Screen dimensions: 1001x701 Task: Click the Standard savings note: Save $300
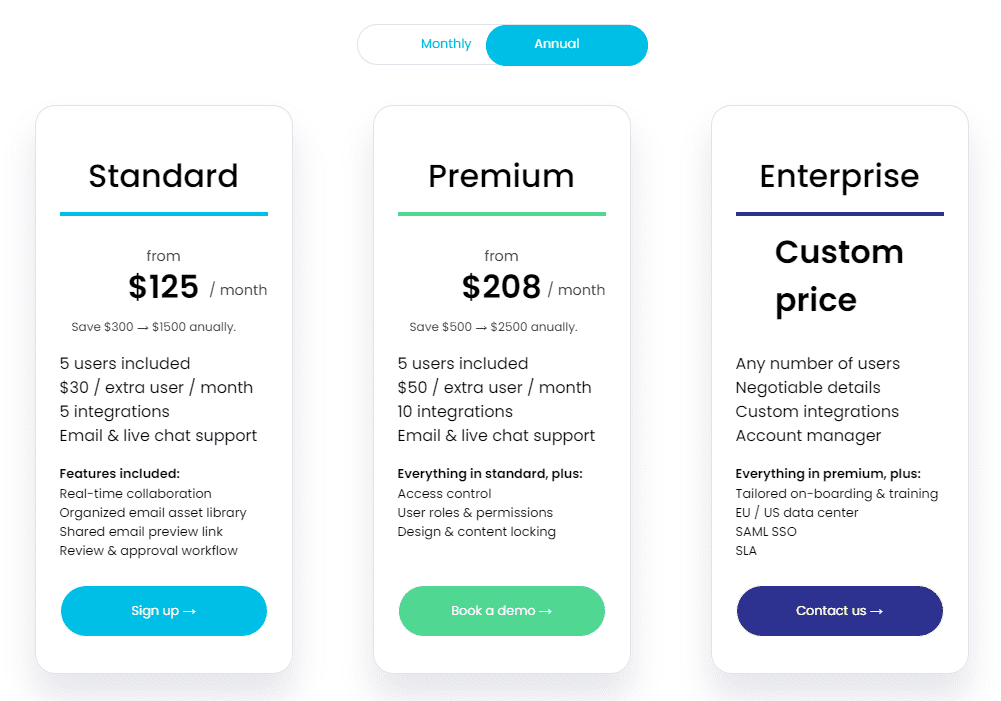point(154,327)
